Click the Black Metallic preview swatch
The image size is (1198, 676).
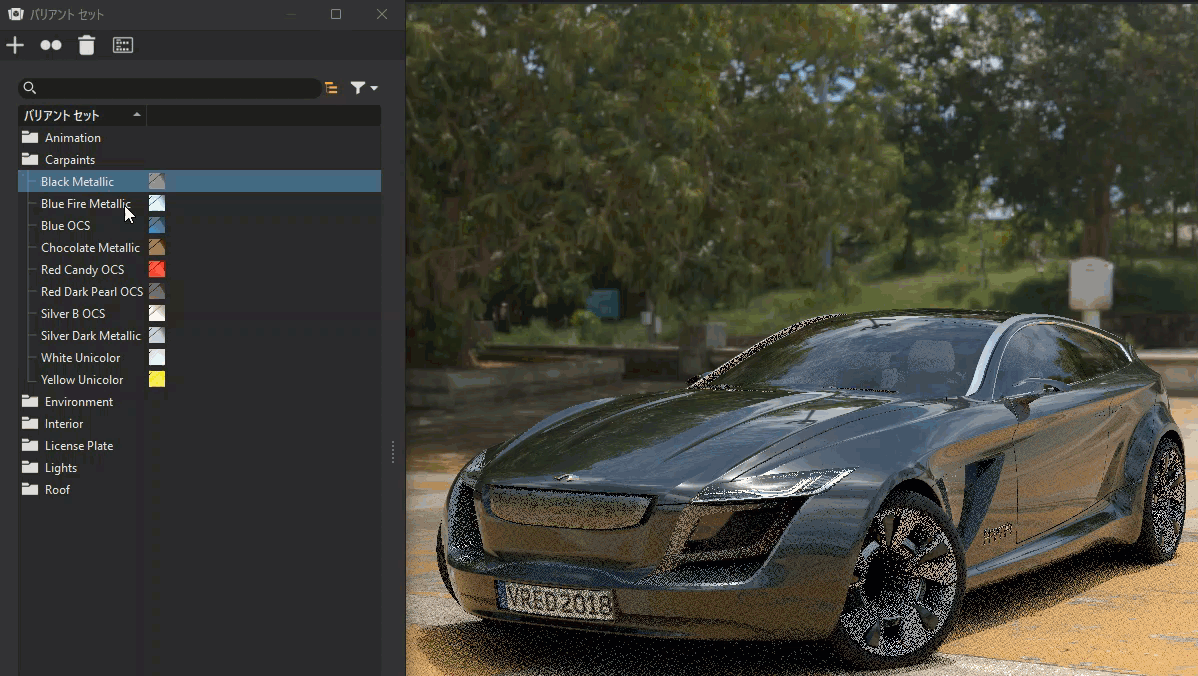[x=157, y=181]
